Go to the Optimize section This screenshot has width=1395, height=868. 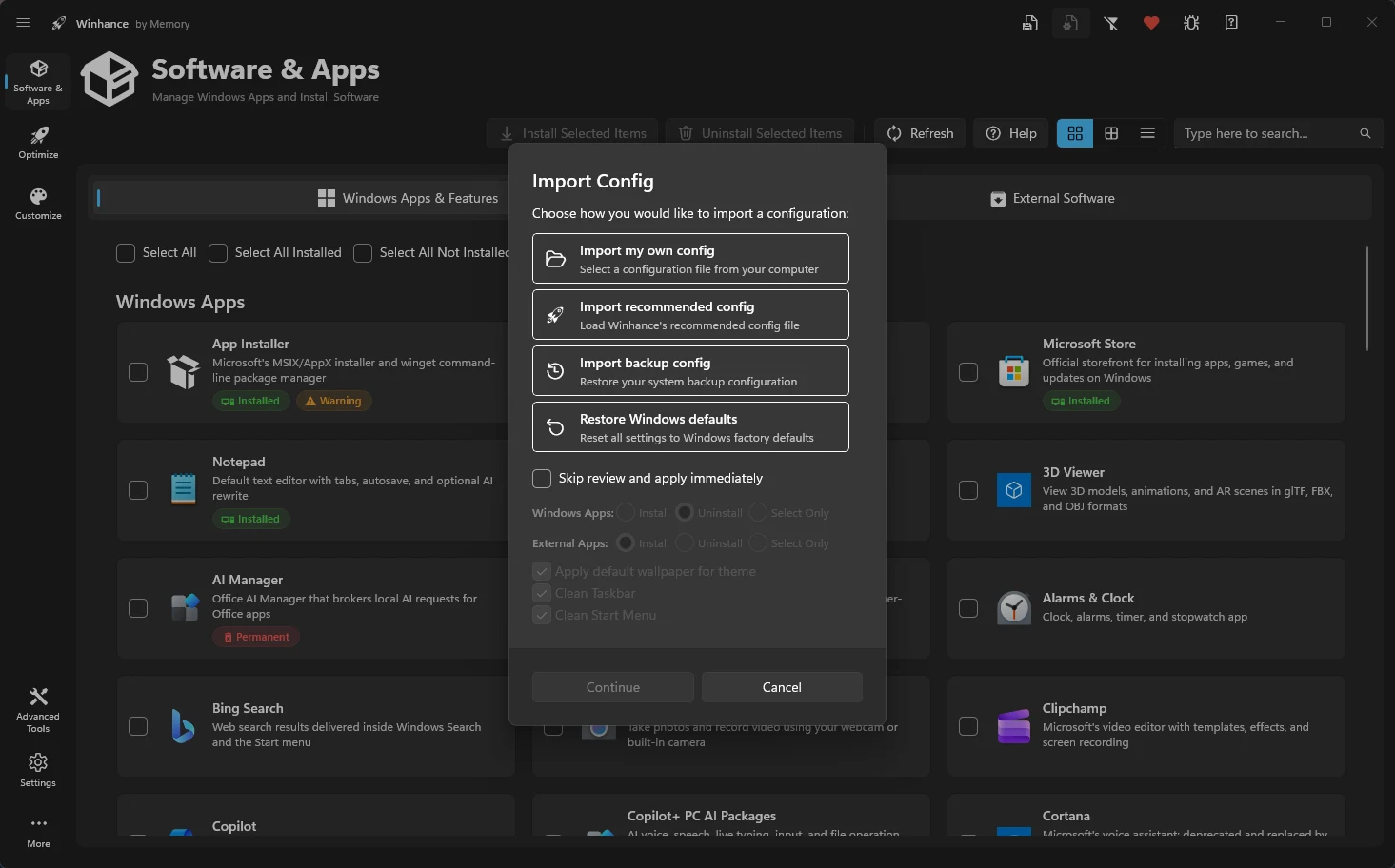click(x=38, y=143)
